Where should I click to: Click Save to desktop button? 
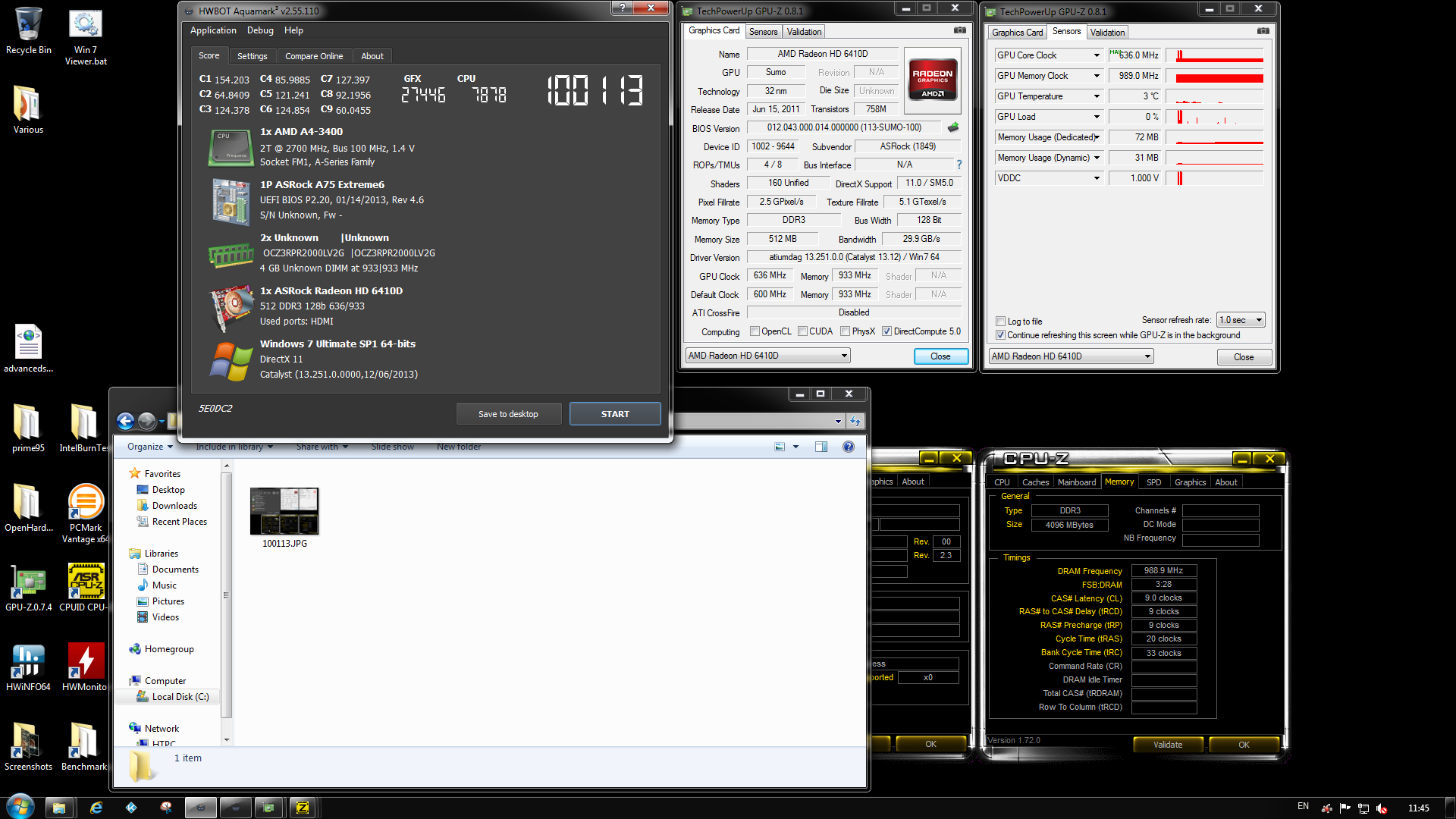tap(508, 414)
